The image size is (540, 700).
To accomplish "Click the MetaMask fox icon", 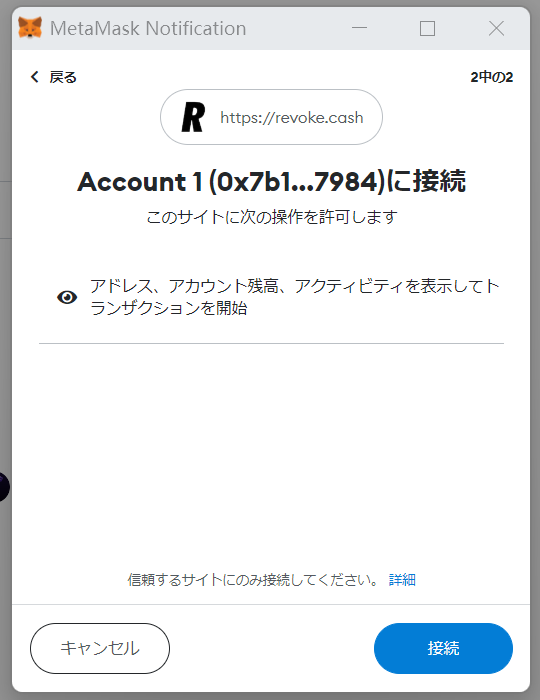I will (x=30, y=28).
